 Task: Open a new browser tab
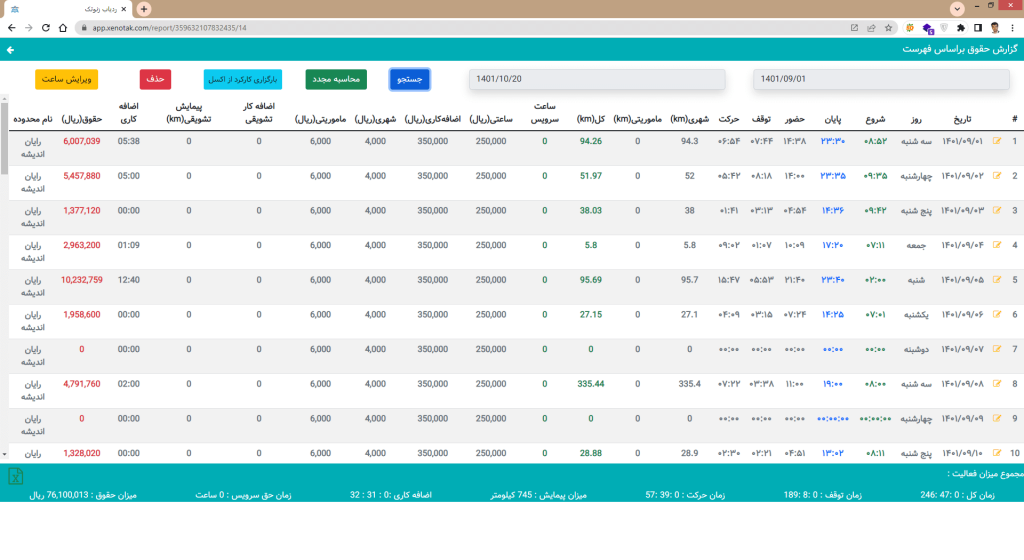[144, 9]
